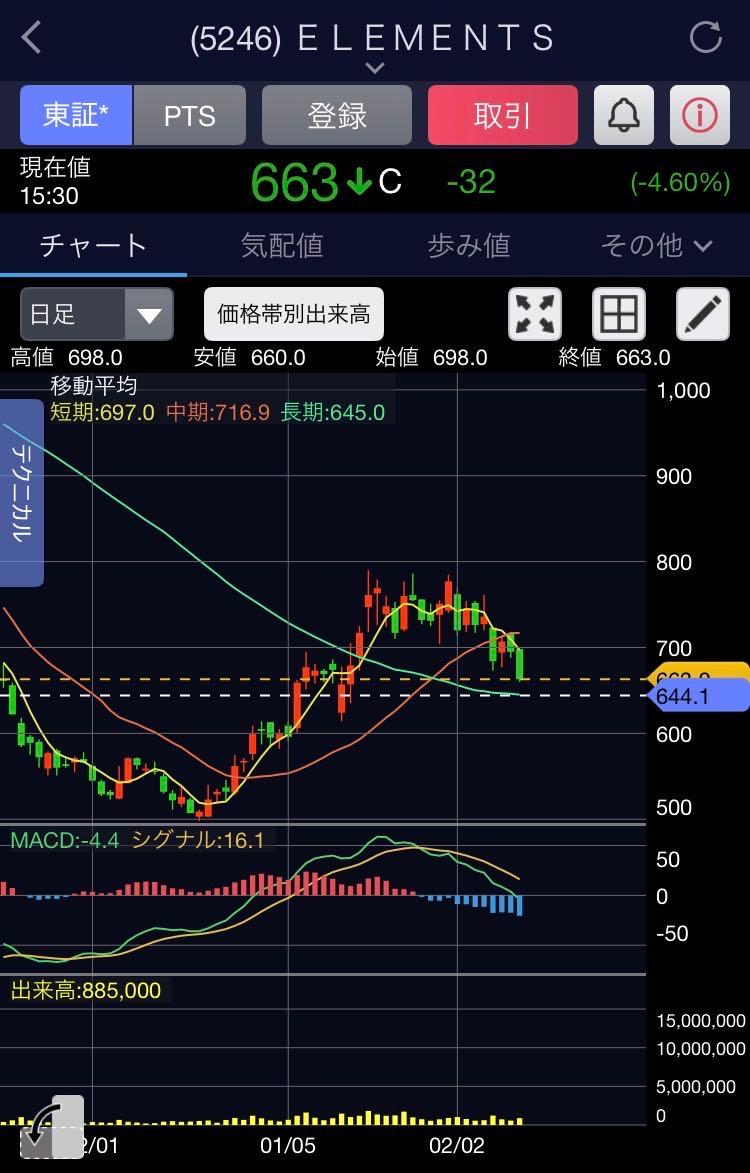Switch to the 歩み値 tab
This screenshot has height=1173, width=750.
469,245
